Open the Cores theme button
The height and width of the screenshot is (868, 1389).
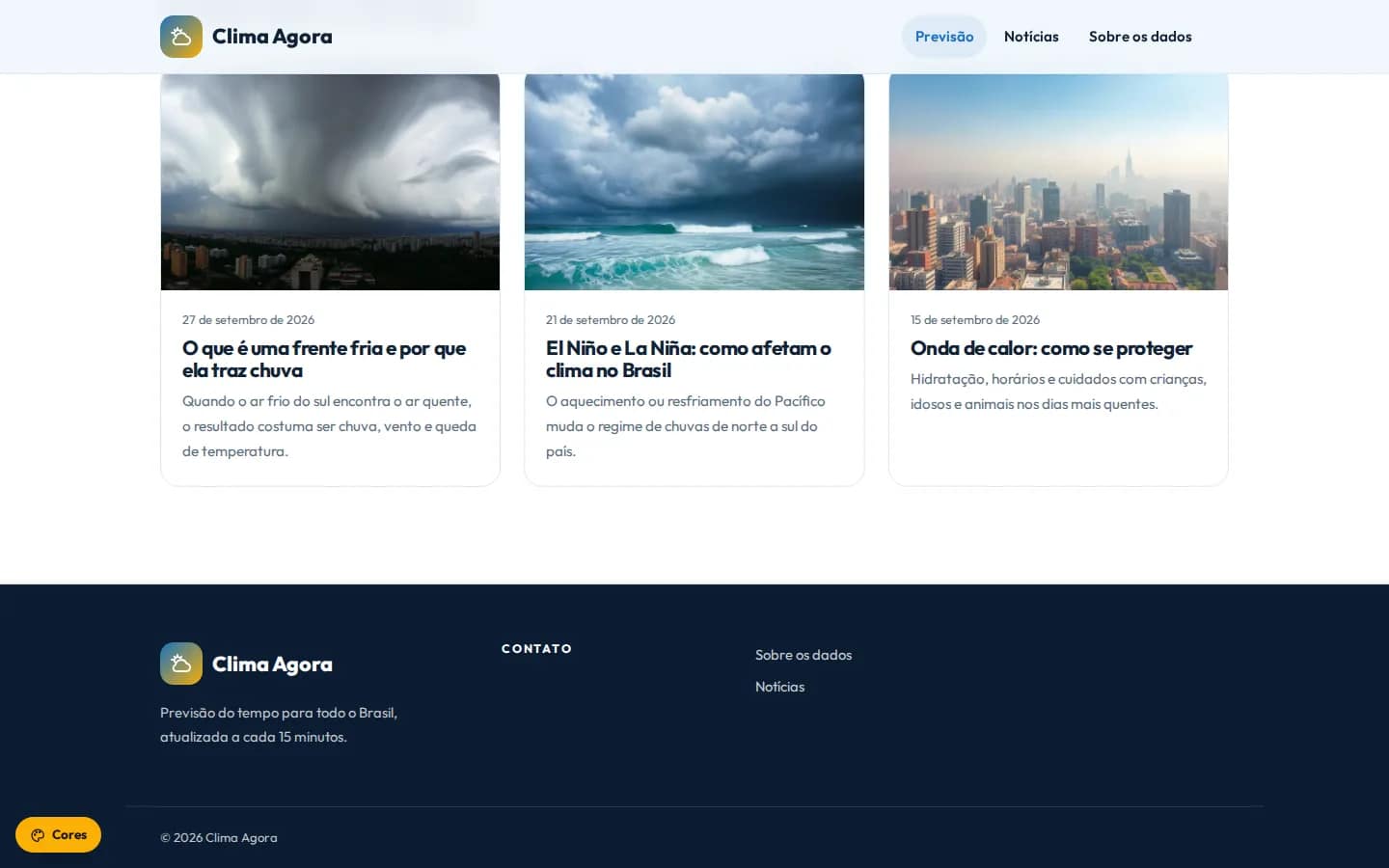[x=58, y=835]
